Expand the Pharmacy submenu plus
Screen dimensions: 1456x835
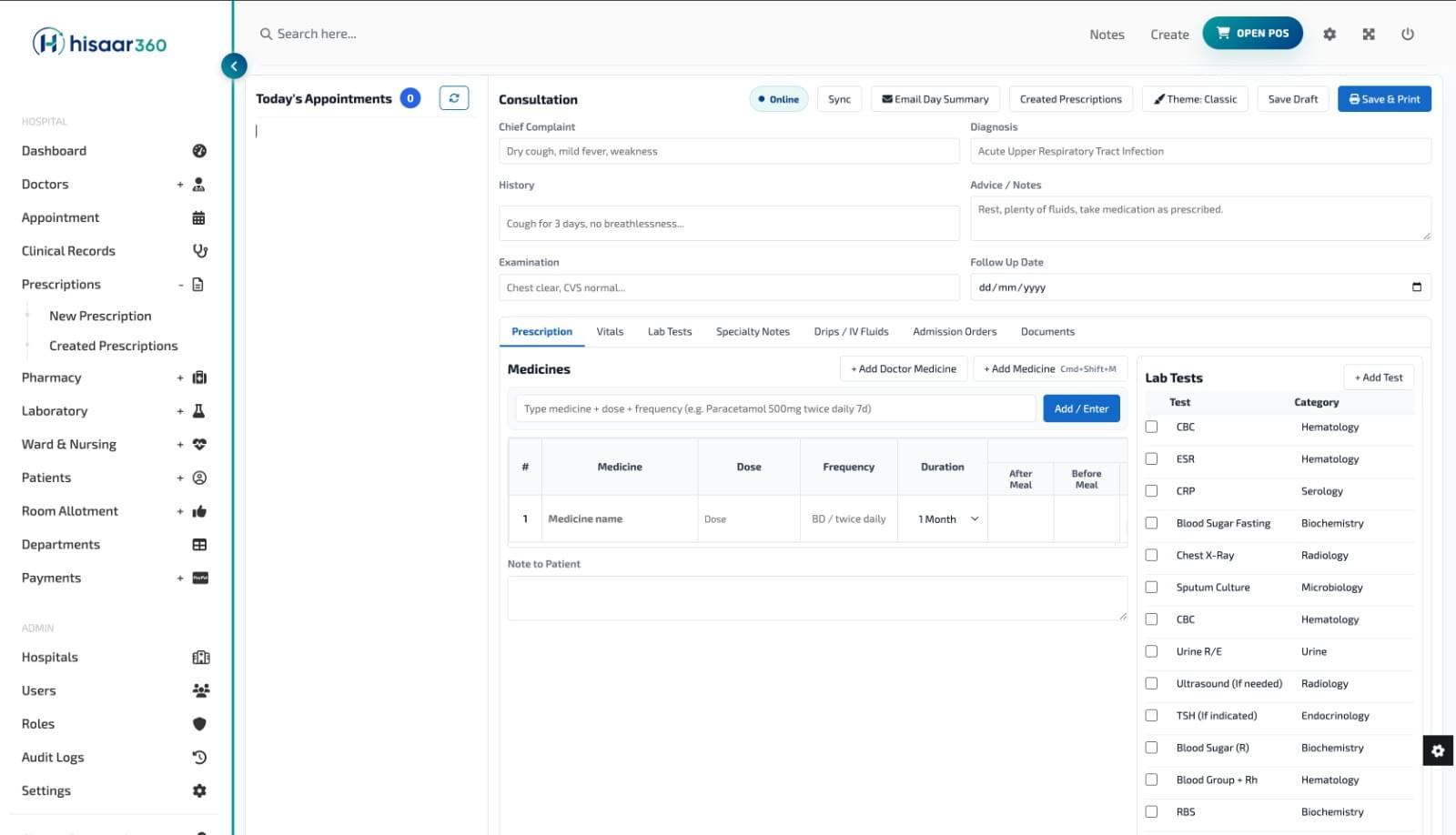tap(180, 377)
